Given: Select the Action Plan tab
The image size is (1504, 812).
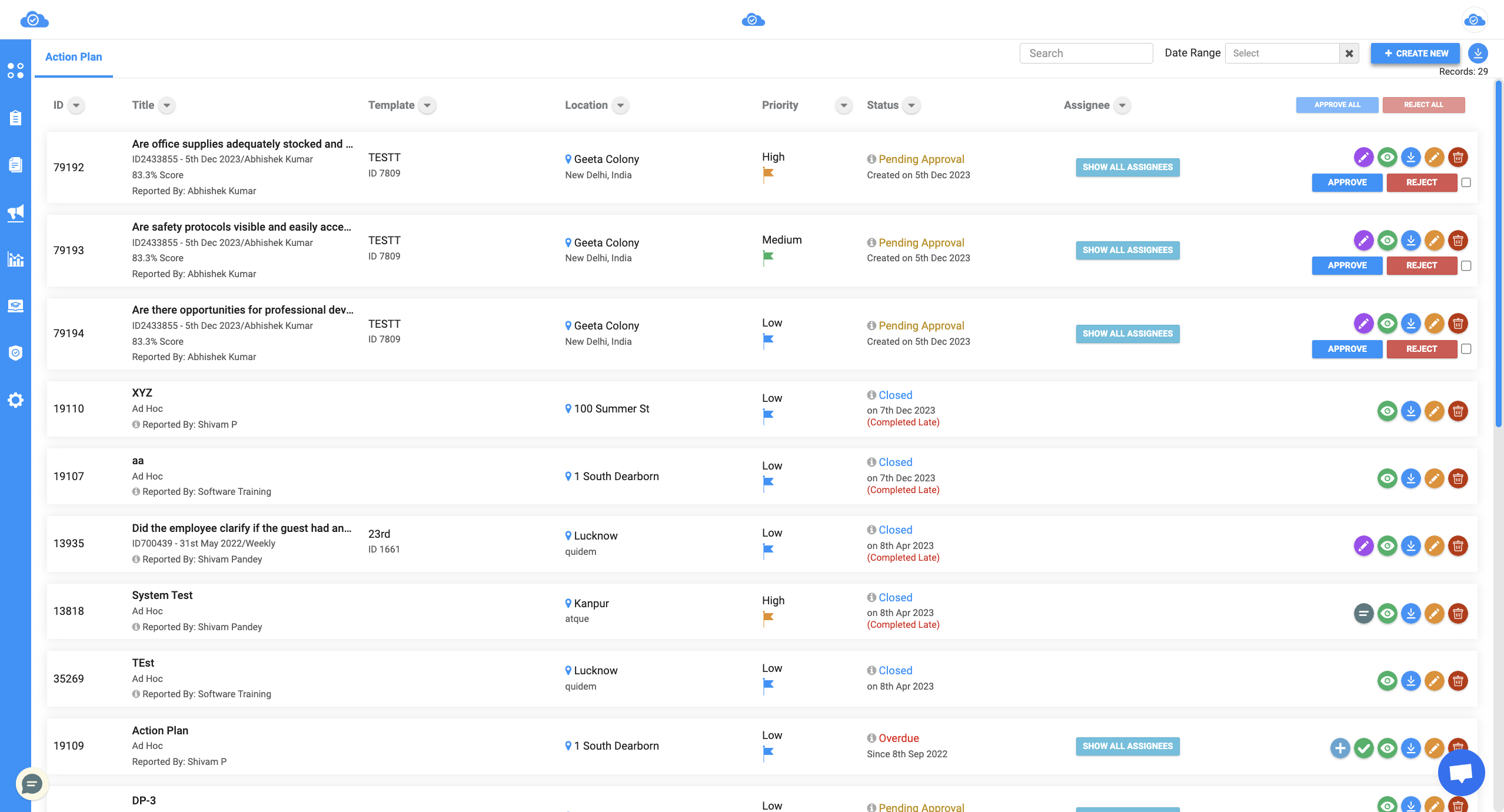Looking at the screenshot, I should [x=74, y=57].
